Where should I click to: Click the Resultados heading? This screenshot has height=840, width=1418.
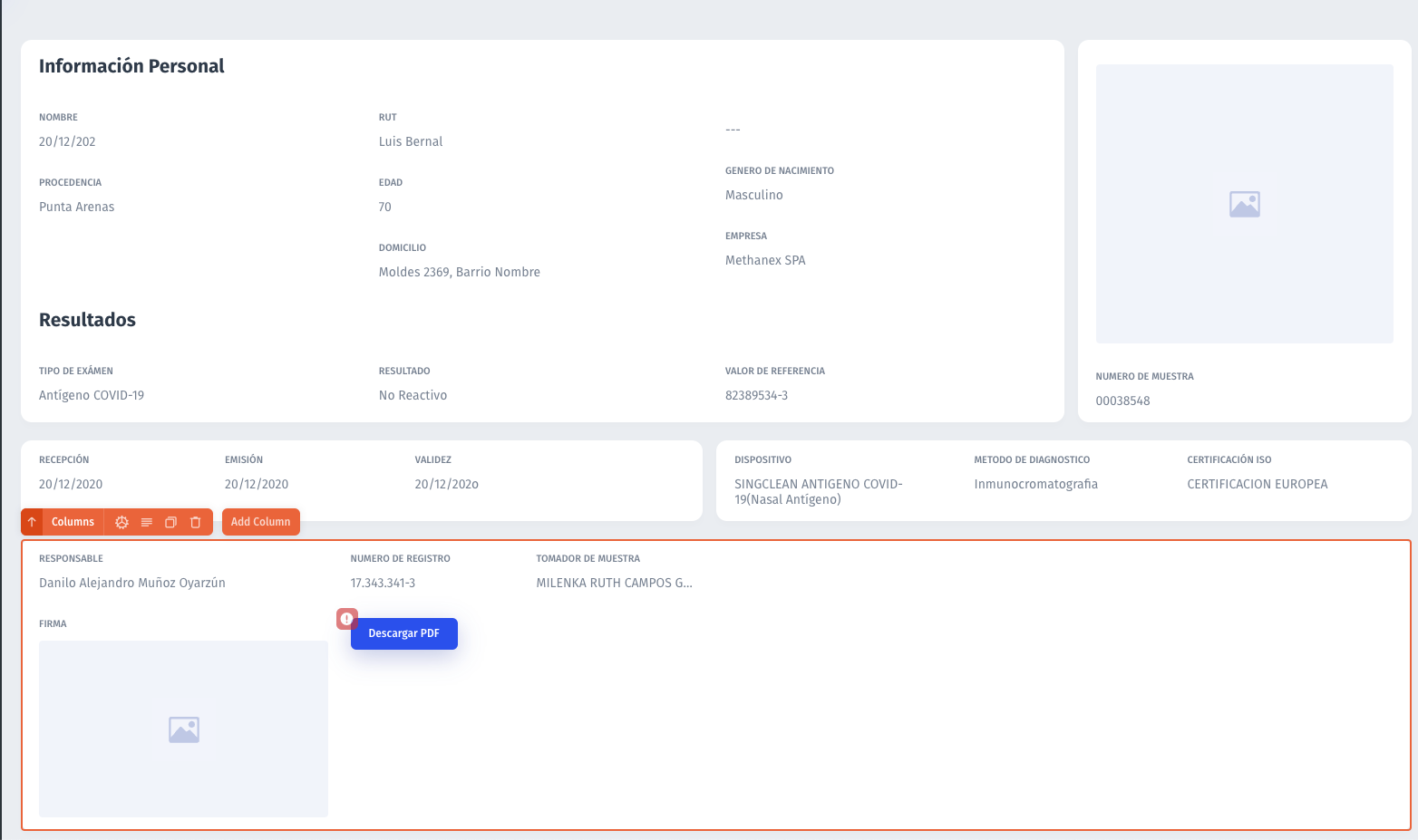point(87,320)
